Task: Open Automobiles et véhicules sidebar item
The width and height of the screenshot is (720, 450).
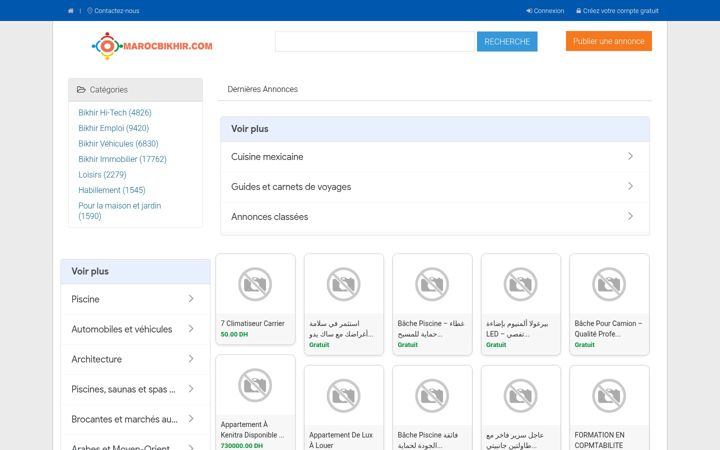Action: [135, 329]
